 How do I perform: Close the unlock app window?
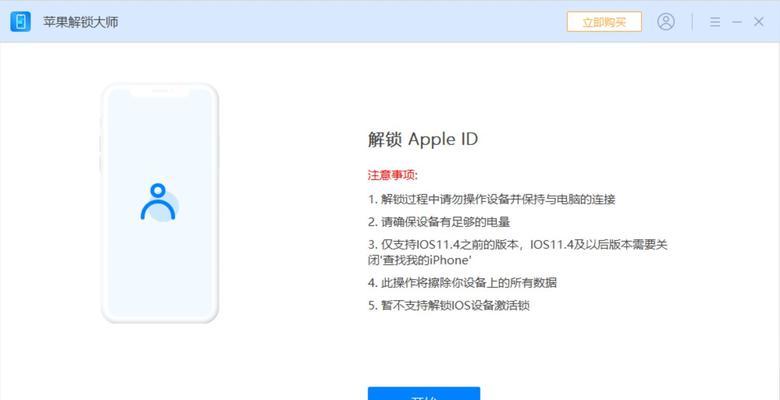tap(759, 22)
